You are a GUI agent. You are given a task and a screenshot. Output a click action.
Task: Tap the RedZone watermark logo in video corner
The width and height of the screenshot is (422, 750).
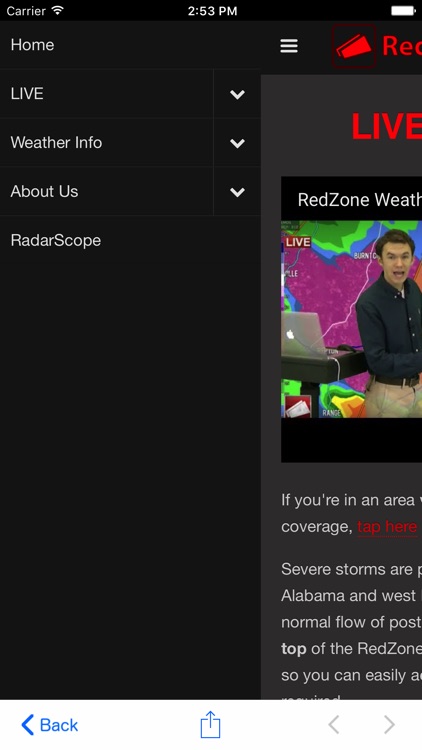[298, 407]
